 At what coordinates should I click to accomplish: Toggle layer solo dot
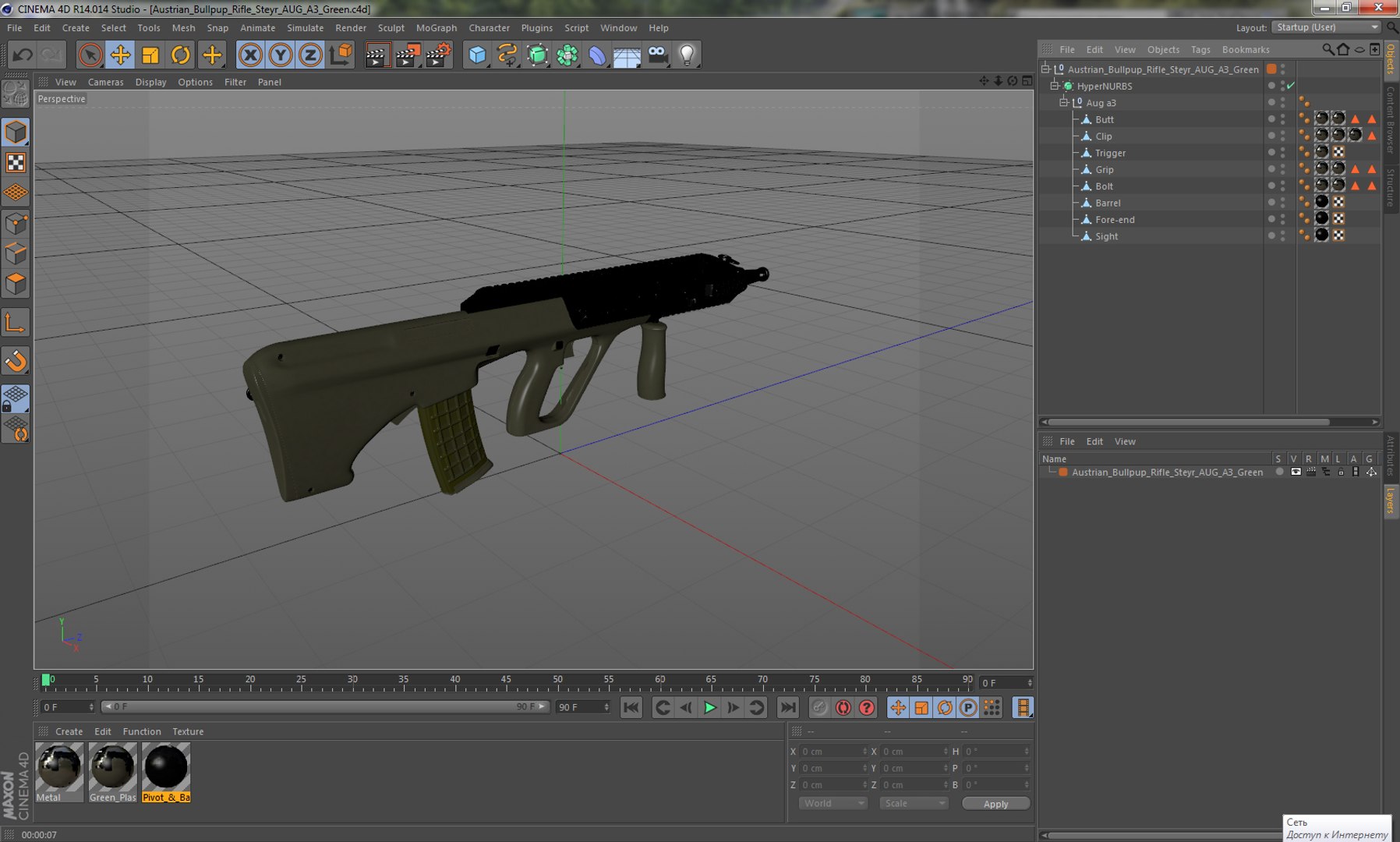point(1279,472)
